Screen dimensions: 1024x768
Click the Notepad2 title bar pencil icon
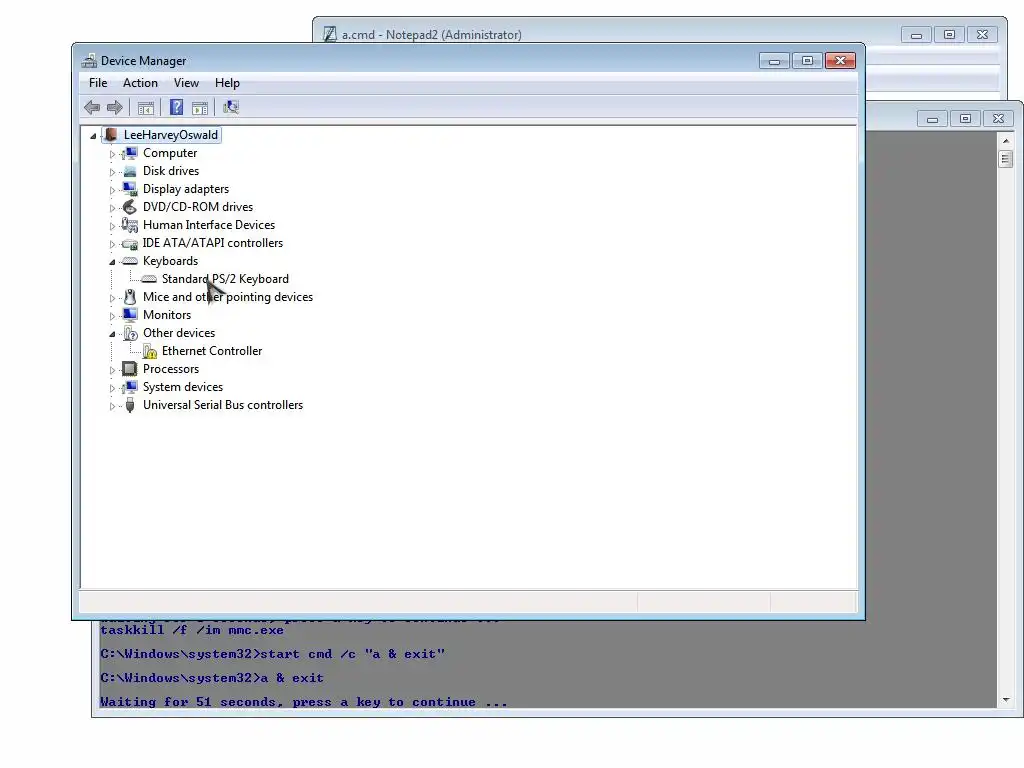click(x=330, y=34)
